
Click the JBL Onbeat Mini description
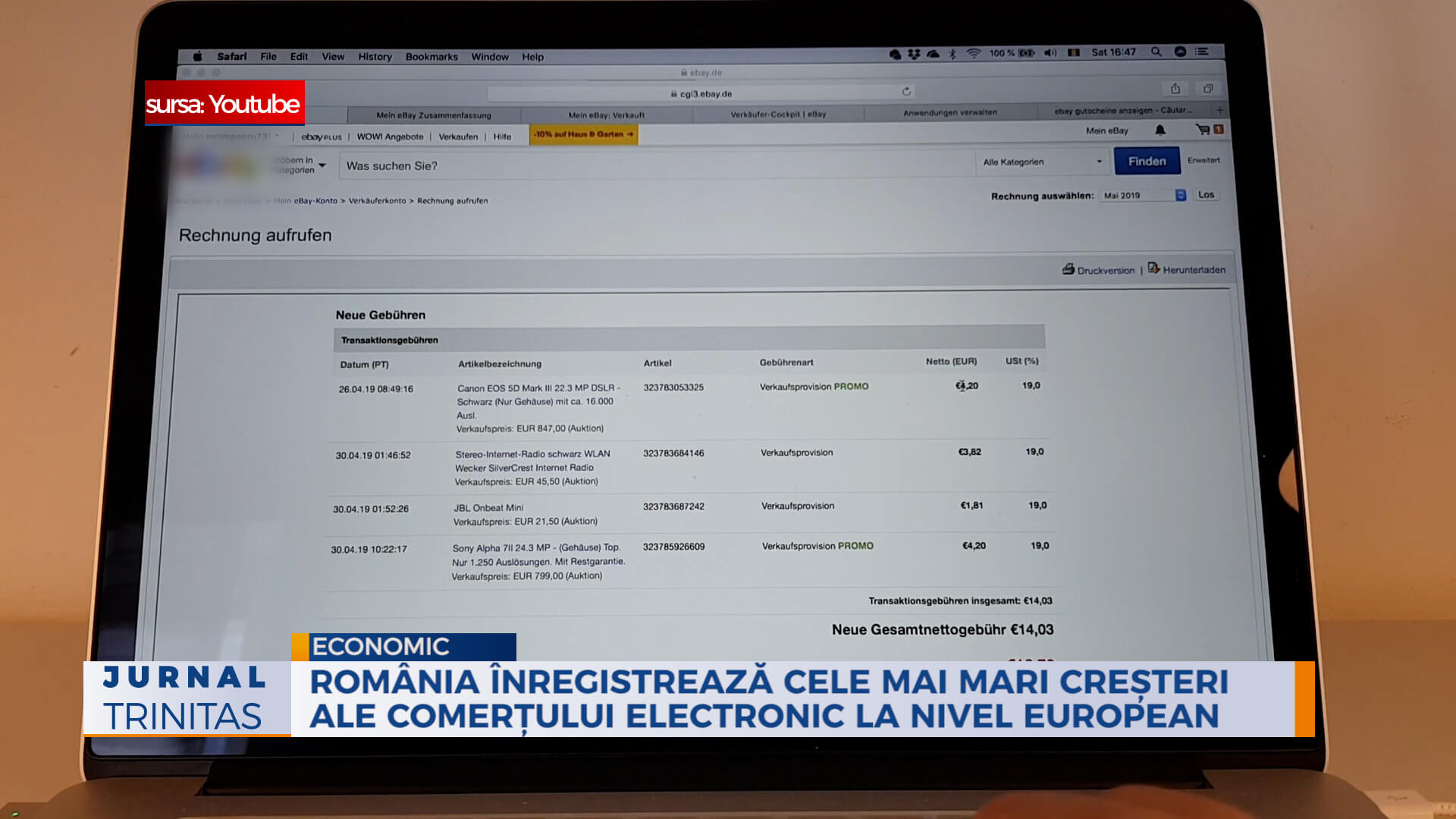tap(488, 507)
